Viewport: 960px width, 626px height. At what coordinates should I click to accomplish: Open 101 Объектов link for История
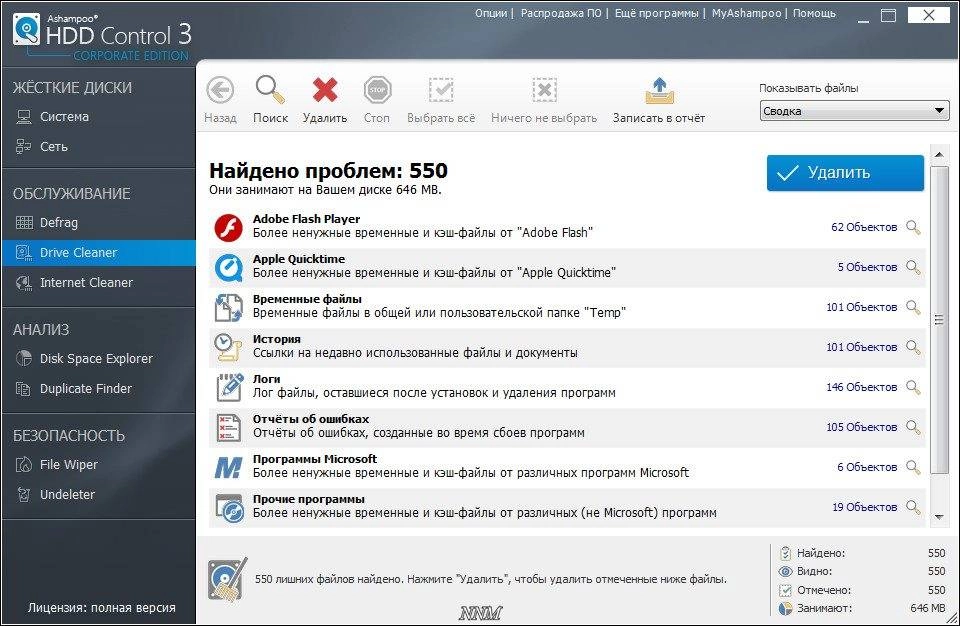tap(861, 347)
